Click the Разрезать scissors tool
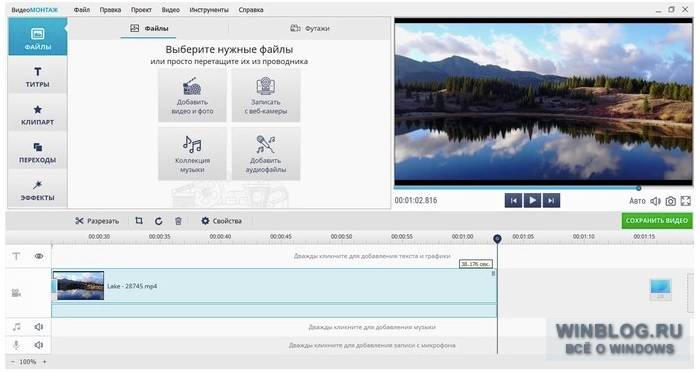Image resolution: width=700 pixels, height=372 pixels. 97,221
